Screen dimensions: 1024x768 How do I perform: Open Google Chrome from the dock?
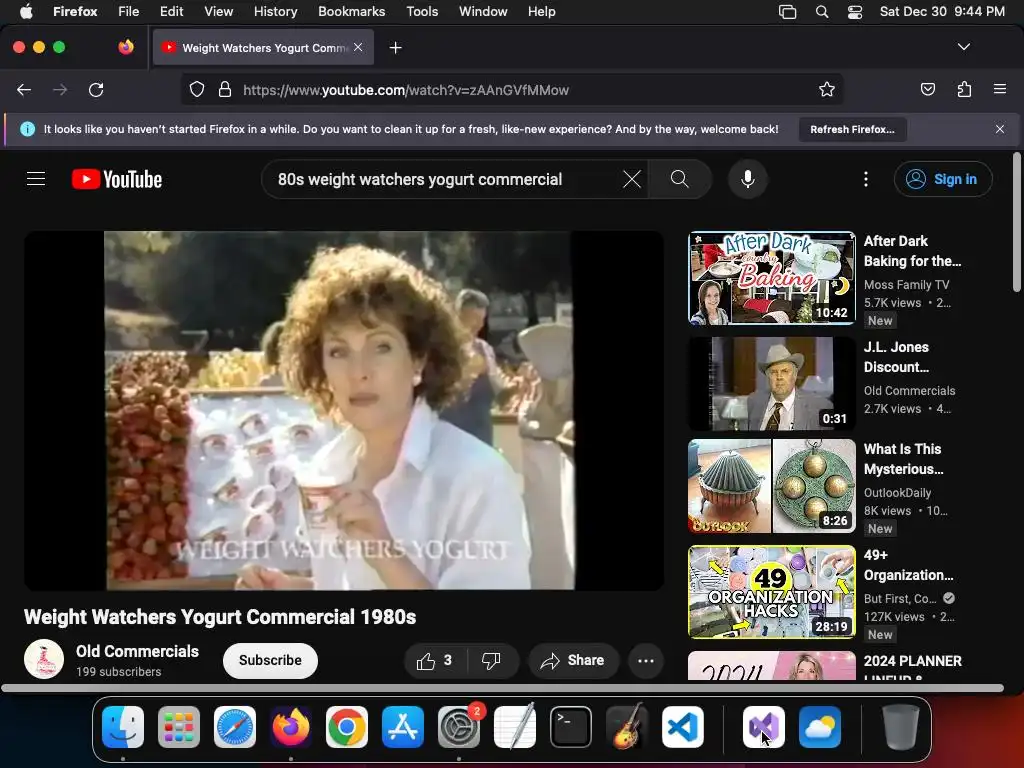coord(347,727)
